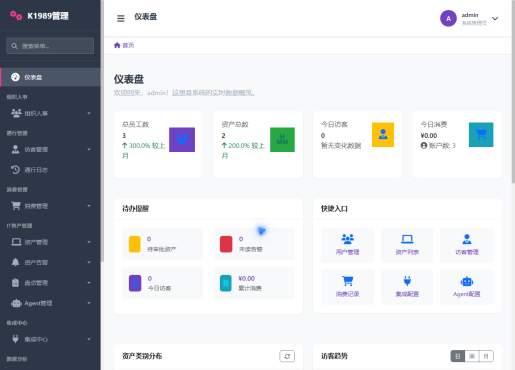Click the green 资产总数 icon
Viewport: 515px width, 370px height.
282,140
